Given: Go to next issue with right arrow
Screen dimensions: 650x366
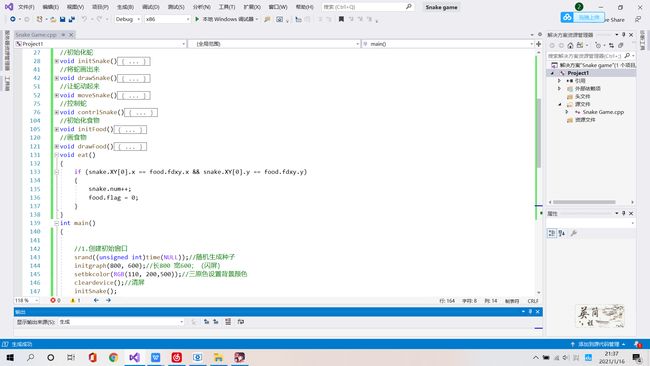Looking at the screenshot, I should coord(108,300).
